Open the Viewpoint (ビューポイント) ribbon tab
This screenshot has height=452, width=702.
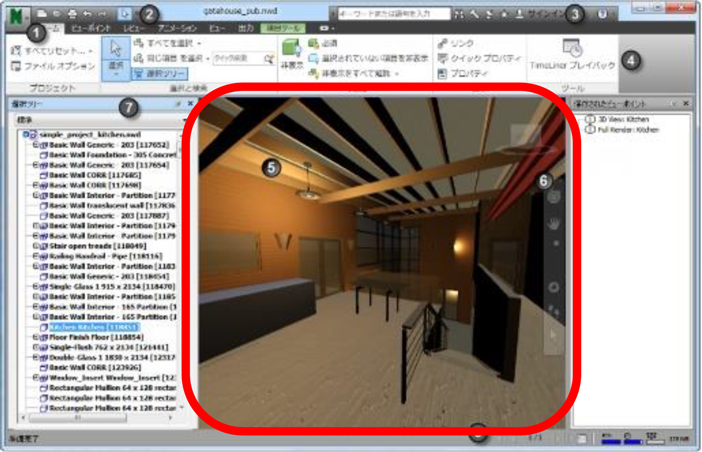[x=90, y=29]
